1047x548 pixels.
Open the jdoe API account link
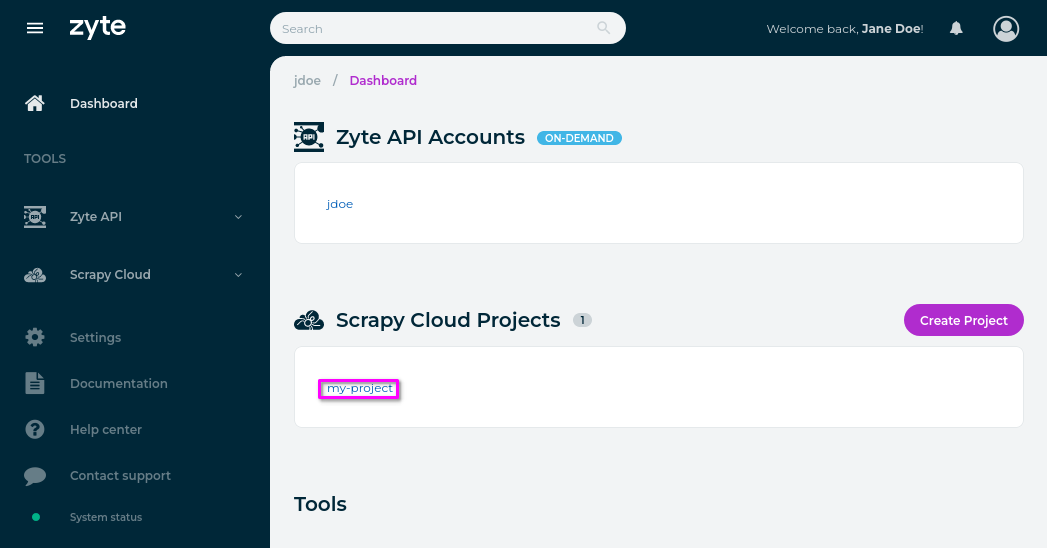339,204
